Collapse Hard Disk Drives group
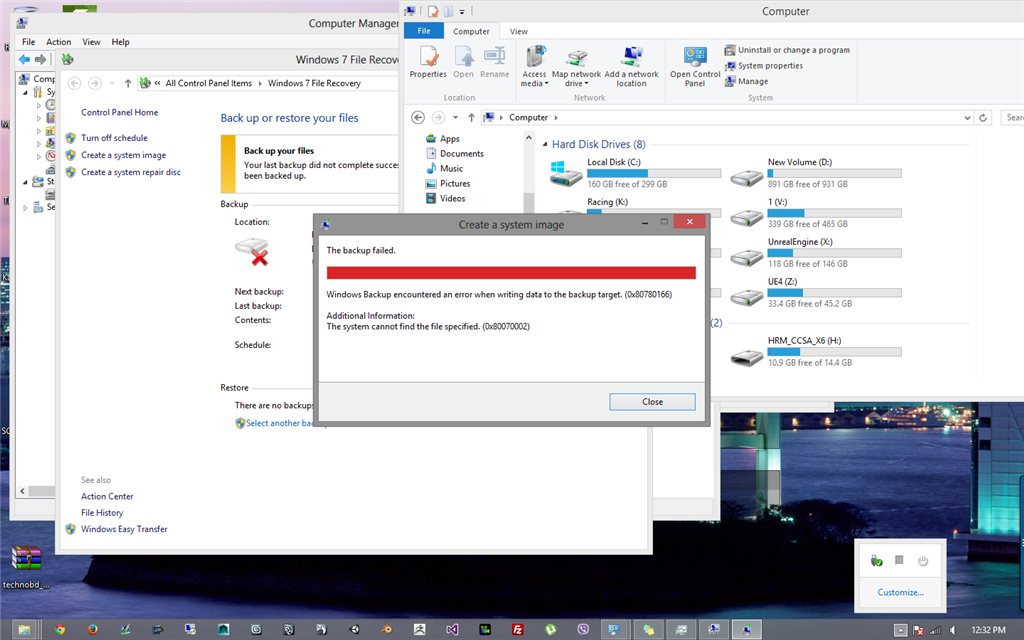This screenshot has width=1024, height=640. pos(545,144)
